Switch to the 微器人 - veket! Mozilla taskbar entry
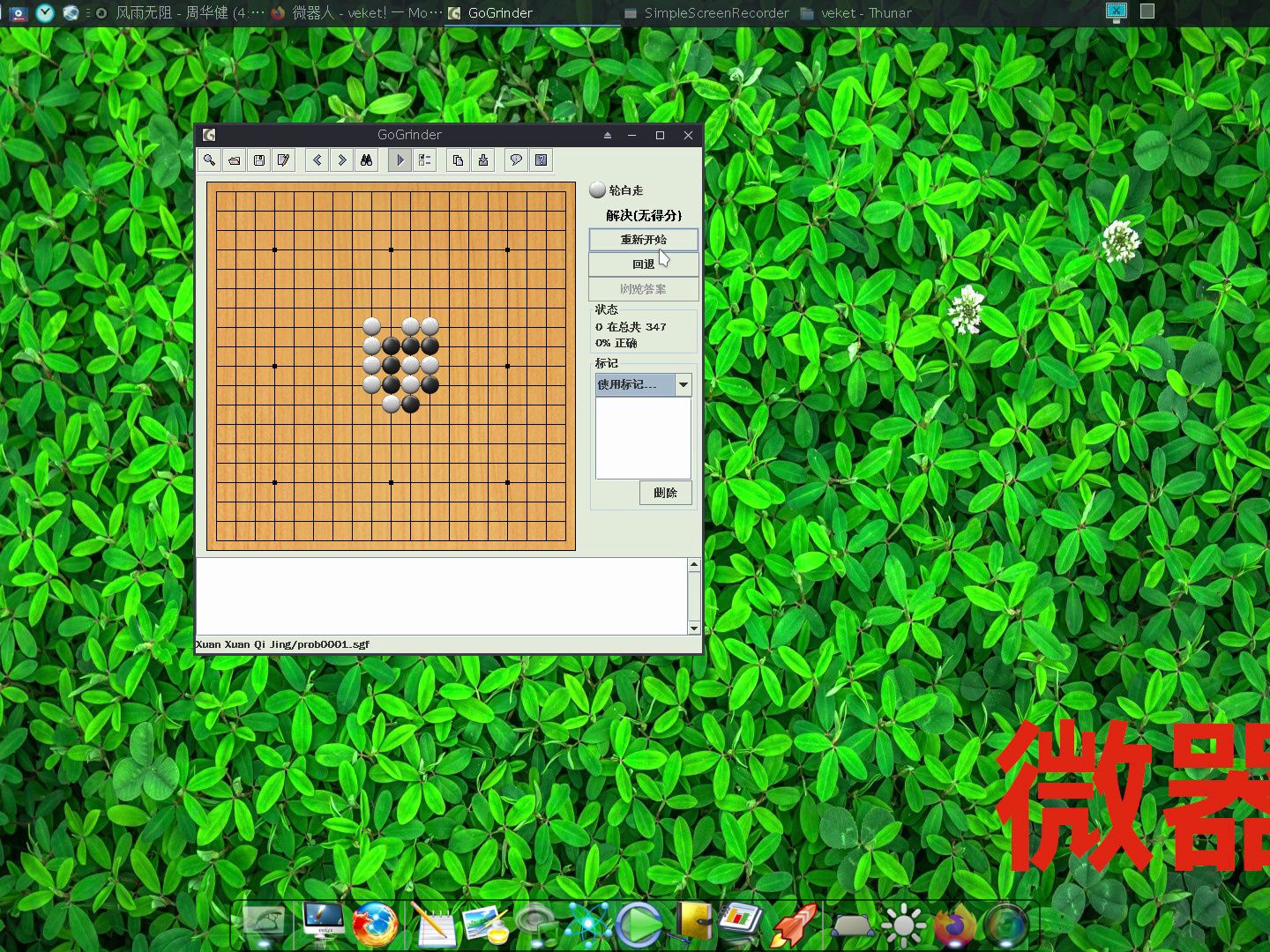This screenshot has width=1270, height=952. [356, 12]
